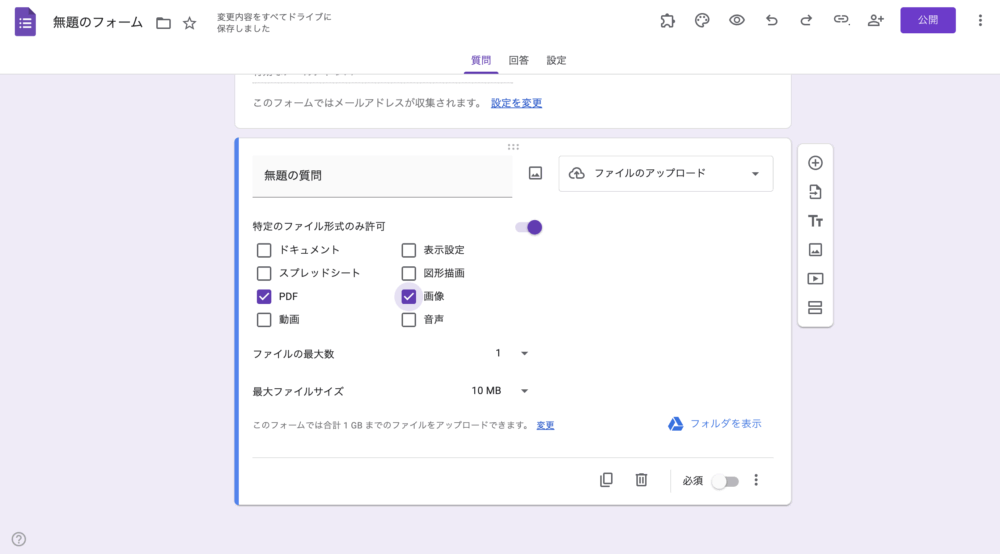Click the 公開 publish button

click(x=927, y=21)
